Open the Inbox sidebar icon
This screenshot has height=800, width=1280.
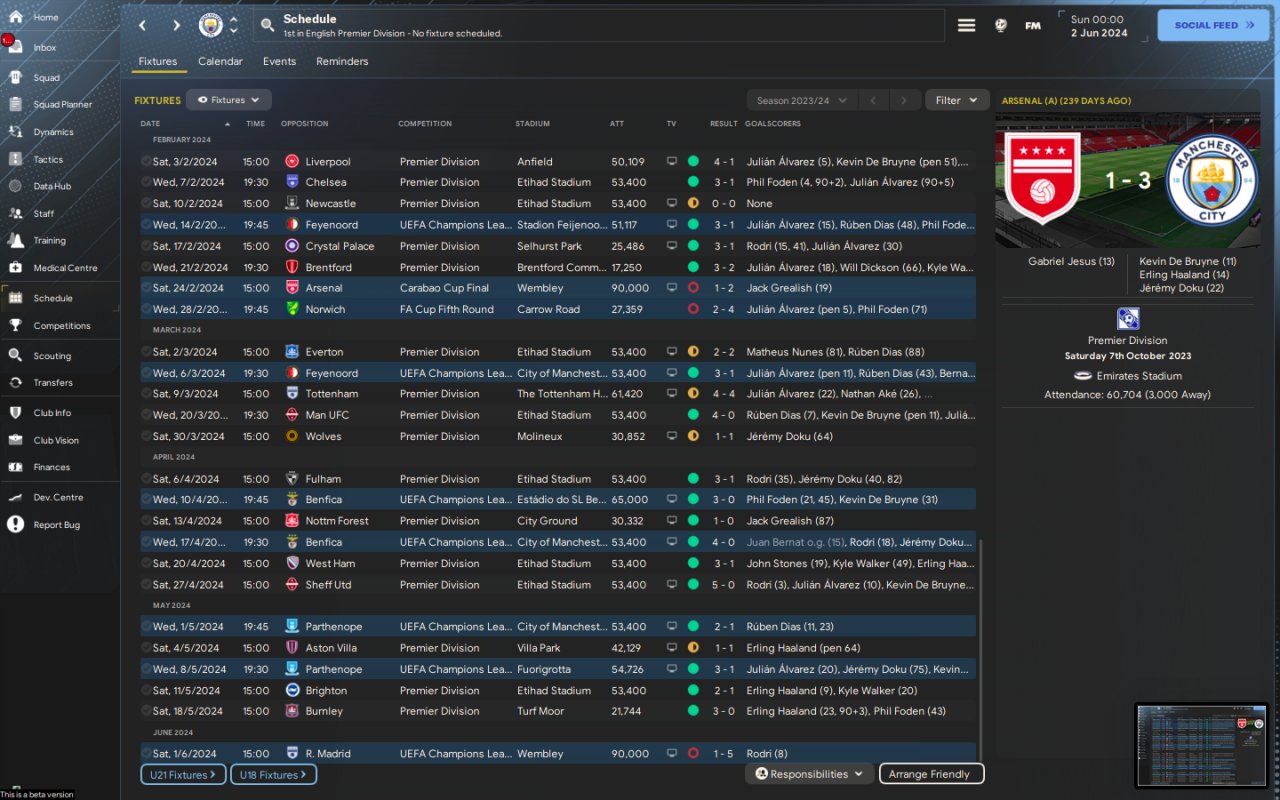15,47
